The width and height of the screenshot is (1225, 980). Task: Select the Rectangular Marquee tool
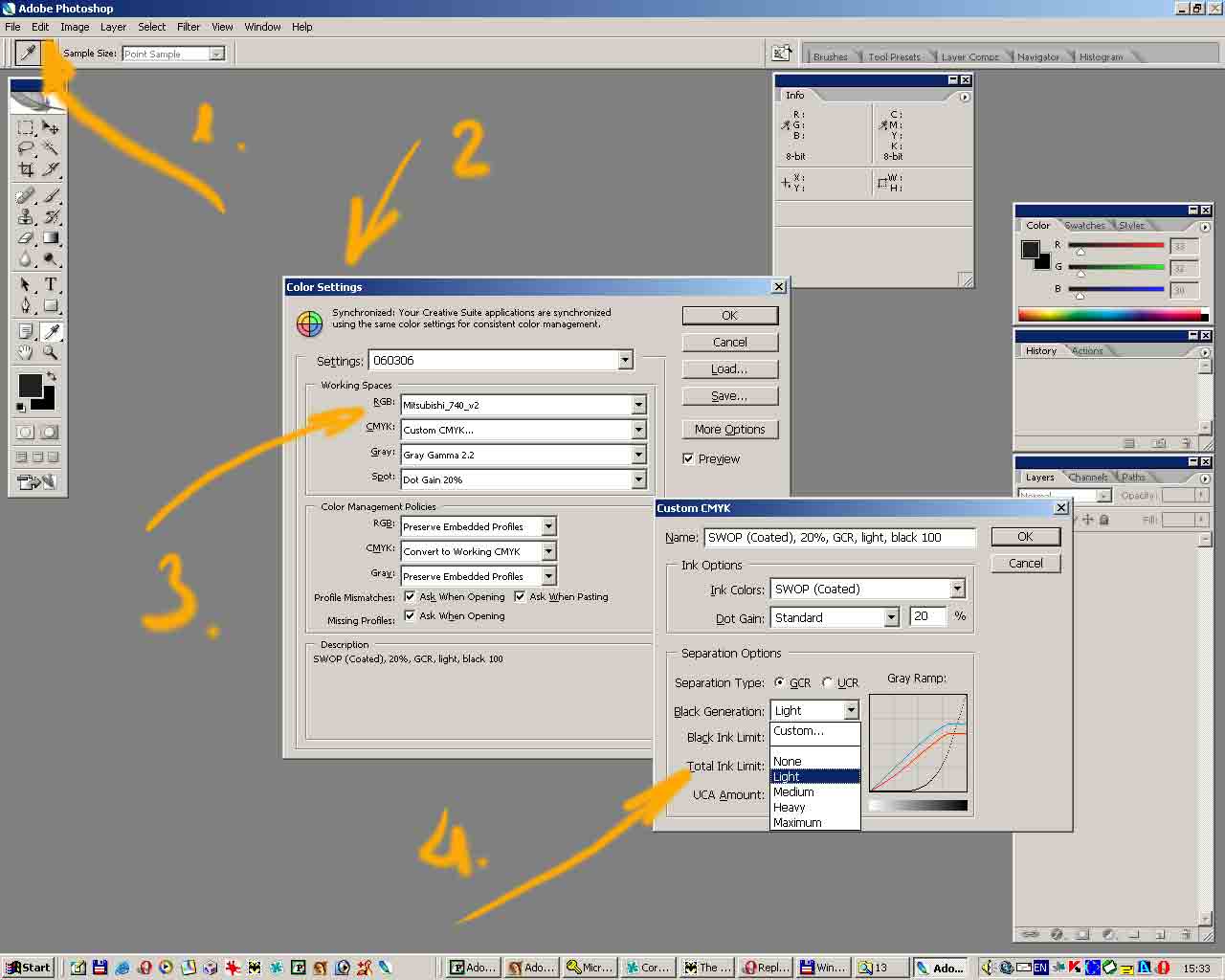pyautogui.click(x=26, y=127)
